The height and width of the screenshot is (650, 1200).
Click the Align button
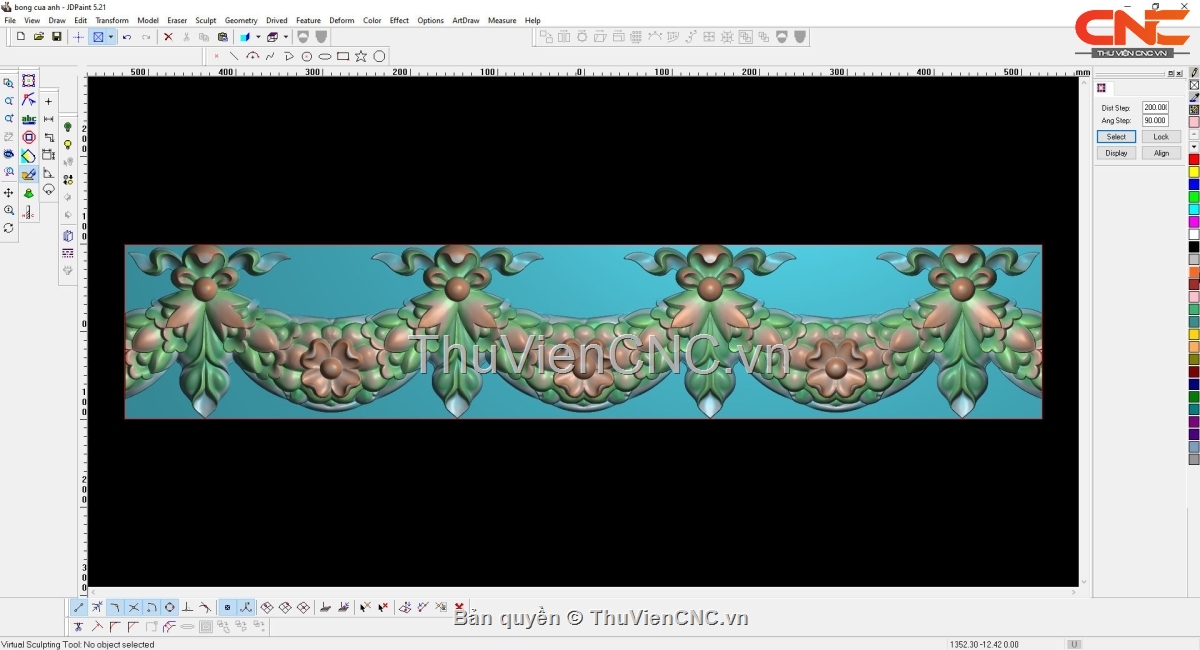[x=1160, y=153]
